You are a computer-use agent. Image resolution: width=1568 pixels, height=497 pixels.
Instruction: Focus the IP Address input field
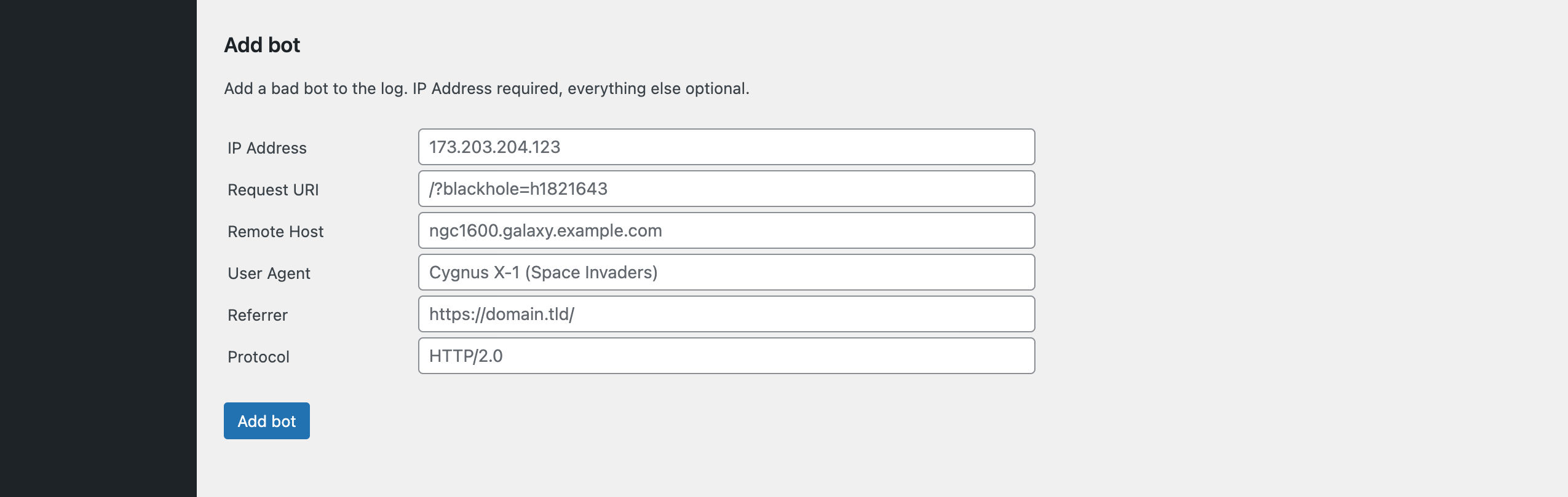click(726, 147)
